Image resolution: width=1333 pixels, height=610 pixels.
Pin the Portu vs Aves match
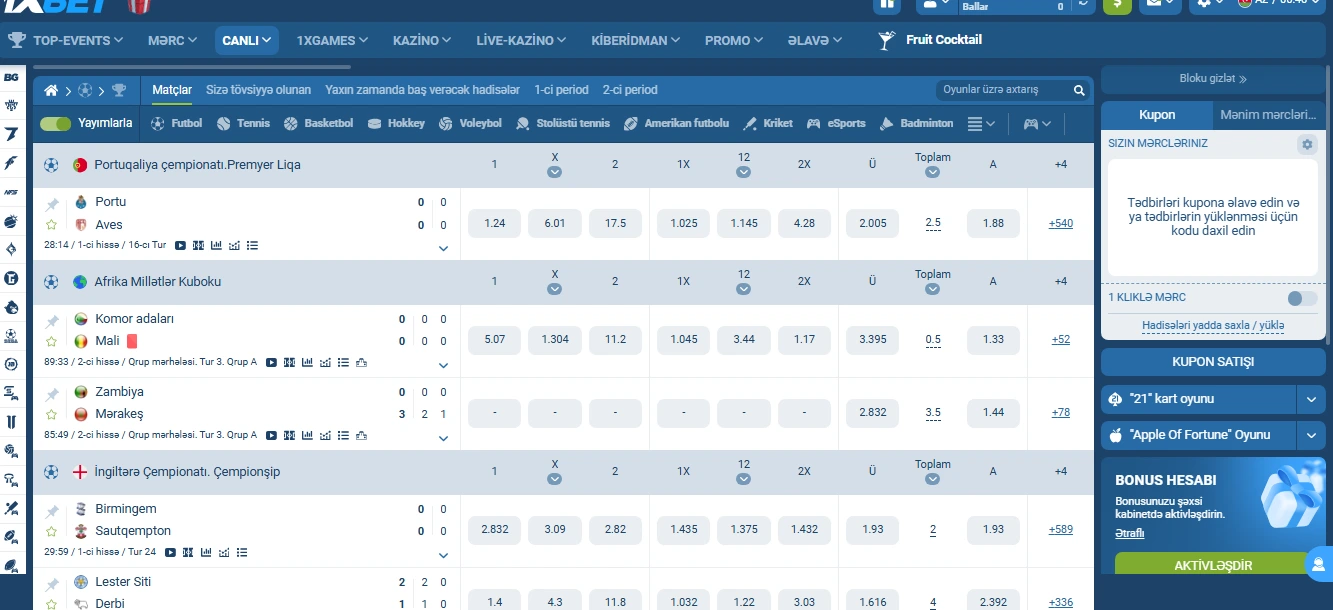52,204
